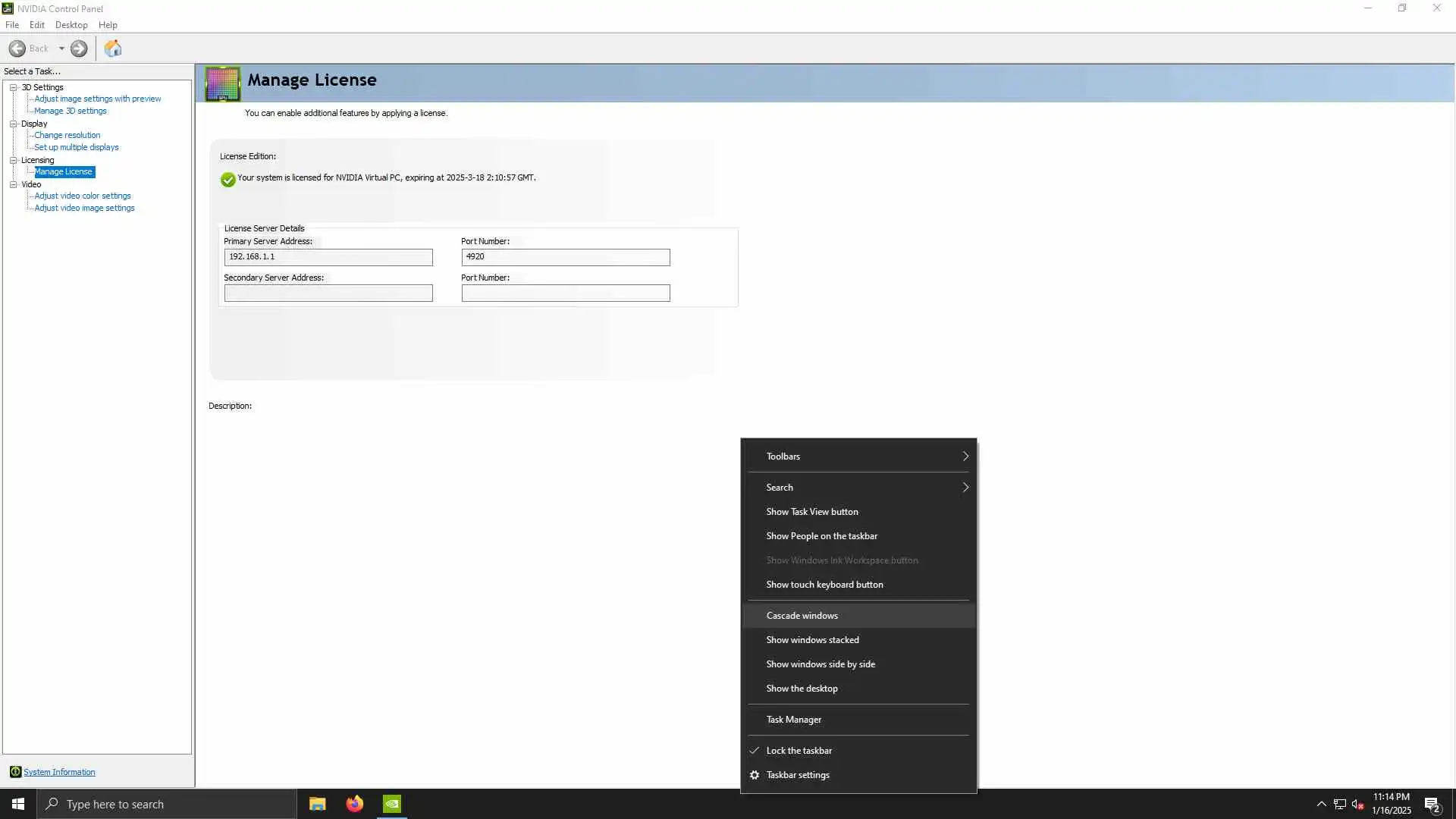The width and height of the screenshot is (1456, 819).
Task: Launch Firefox from the taskbar
Action: 354,804
